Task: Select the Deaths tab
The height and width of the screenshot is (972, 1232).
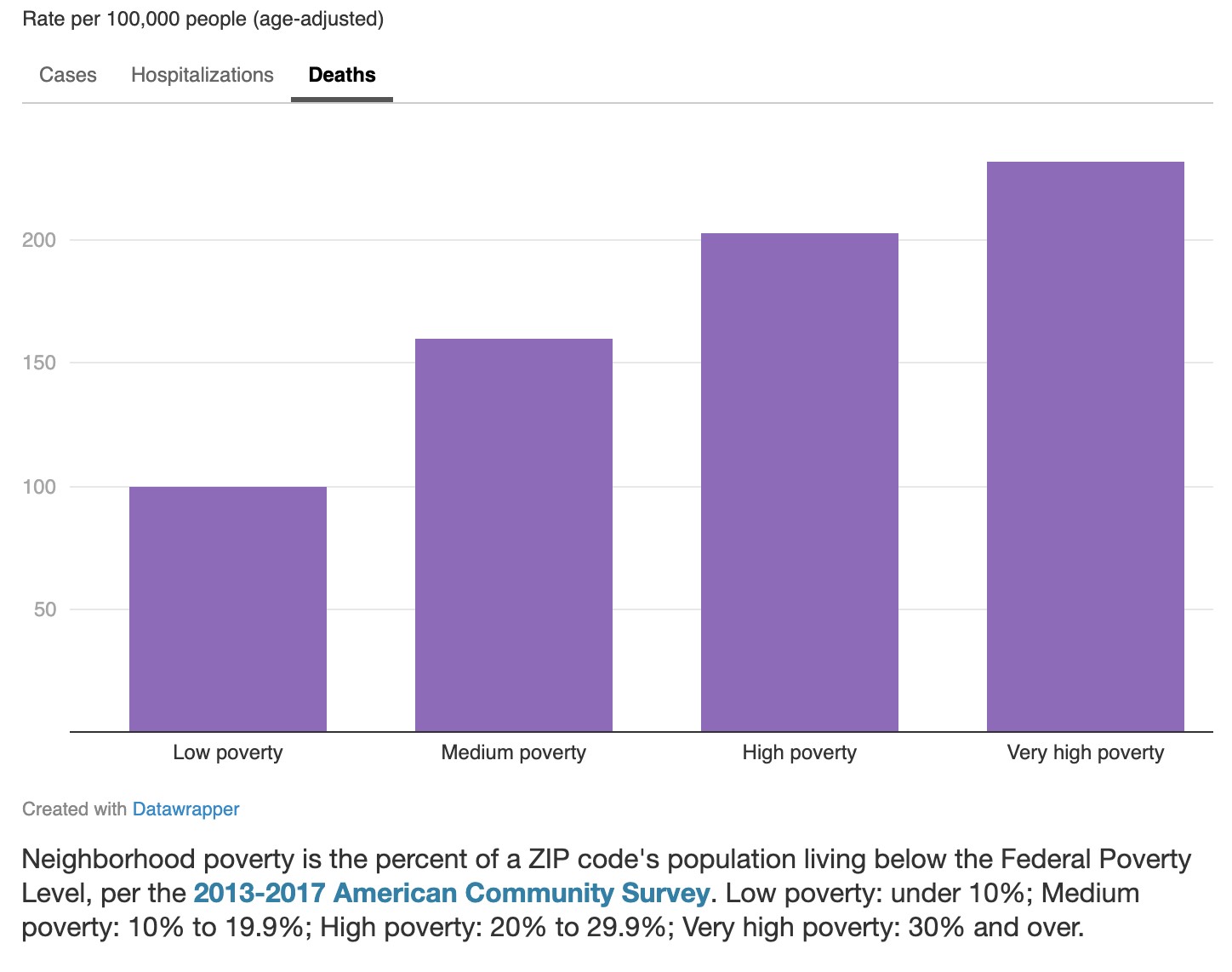Action: click(x=342, y=75)
